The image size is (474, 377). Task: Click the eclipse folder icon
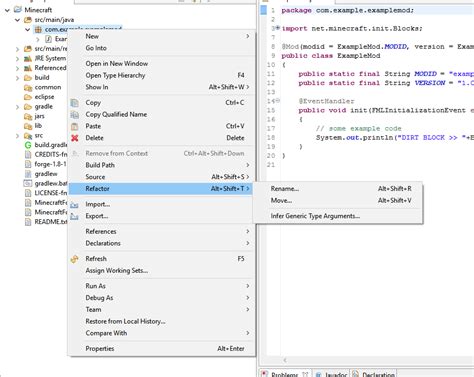coord(28,97)
